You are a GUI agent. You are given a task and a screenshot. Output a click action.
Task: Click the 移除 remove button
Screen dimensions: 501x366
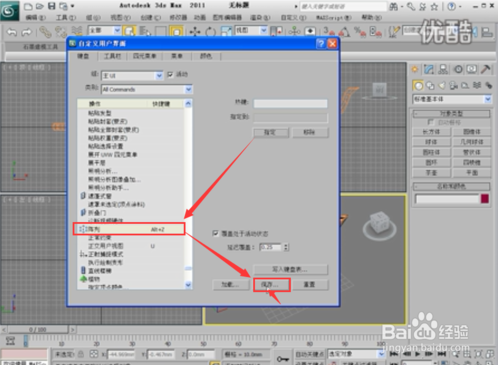[x=310, y=133]
